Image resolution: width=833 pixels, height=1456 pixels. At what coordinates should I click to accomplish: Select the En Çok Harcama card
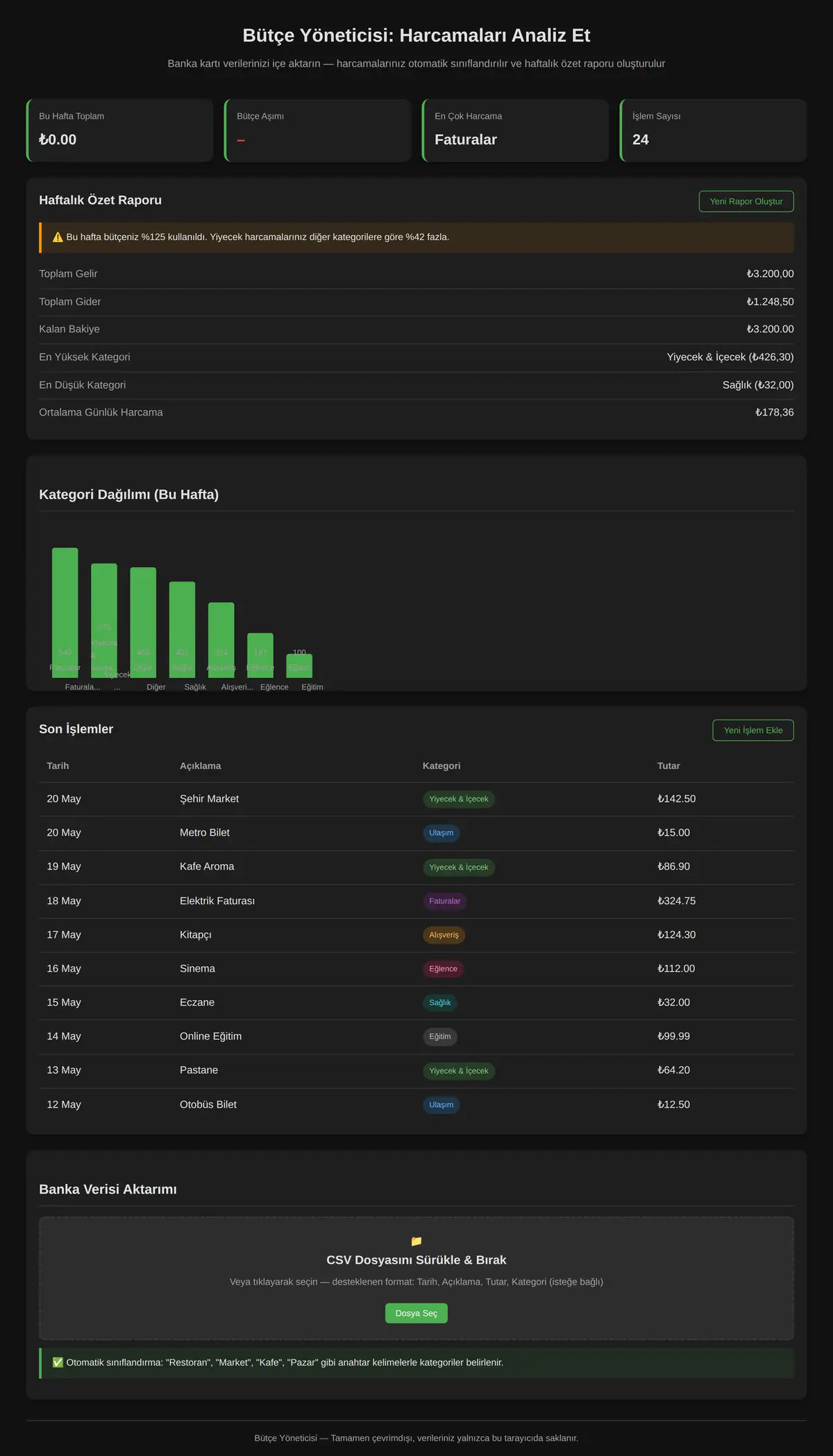[516, 130]
